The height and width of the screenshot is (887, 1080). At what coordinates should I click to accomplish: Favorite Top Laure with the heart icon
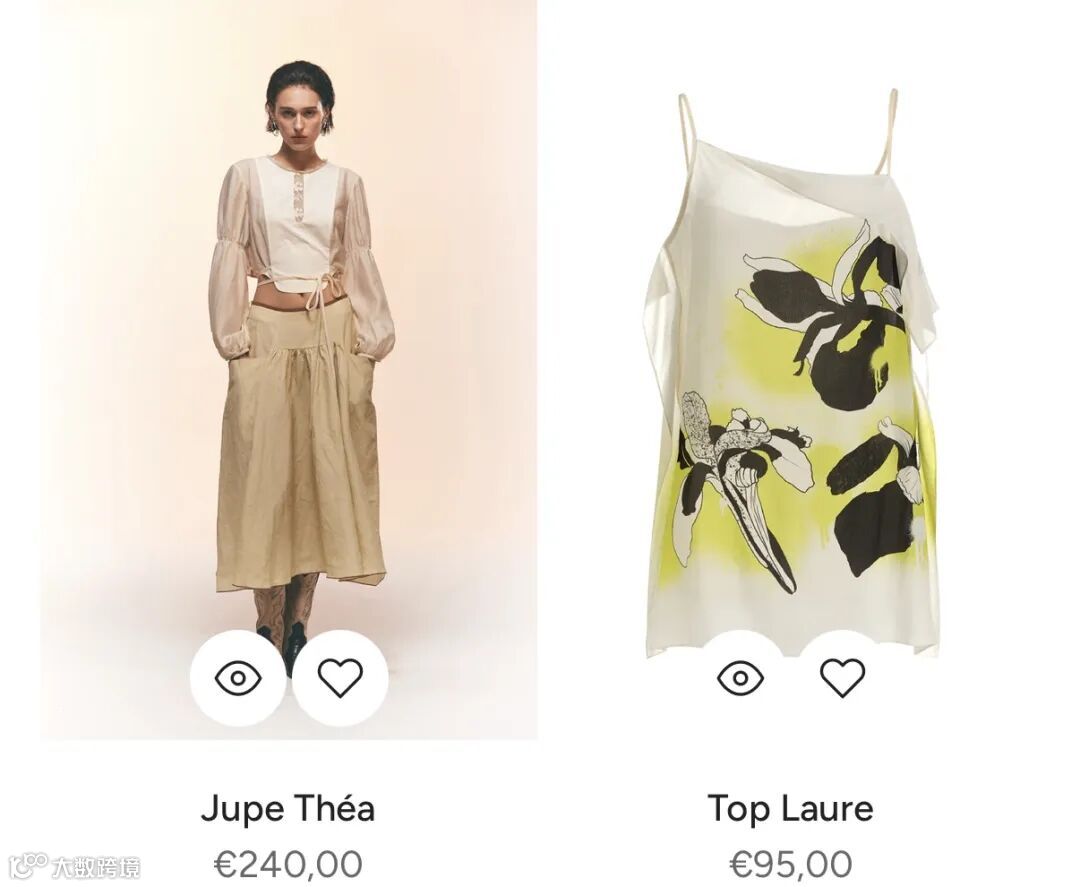(x=842, y=678)
